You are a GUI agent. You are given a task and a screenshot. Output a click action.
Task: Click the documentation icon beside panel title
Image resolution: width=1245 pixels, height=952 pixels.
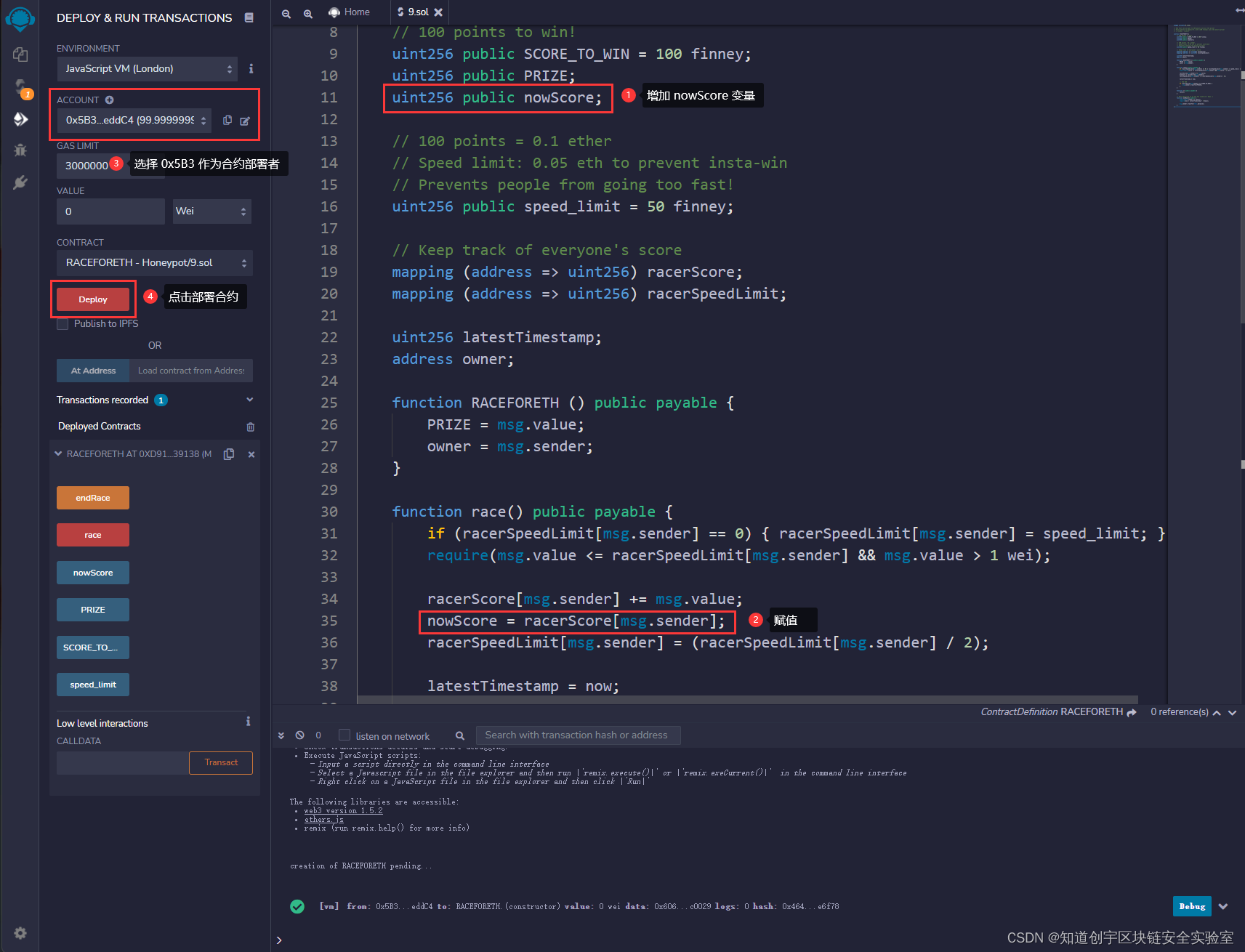pos(249,17)
